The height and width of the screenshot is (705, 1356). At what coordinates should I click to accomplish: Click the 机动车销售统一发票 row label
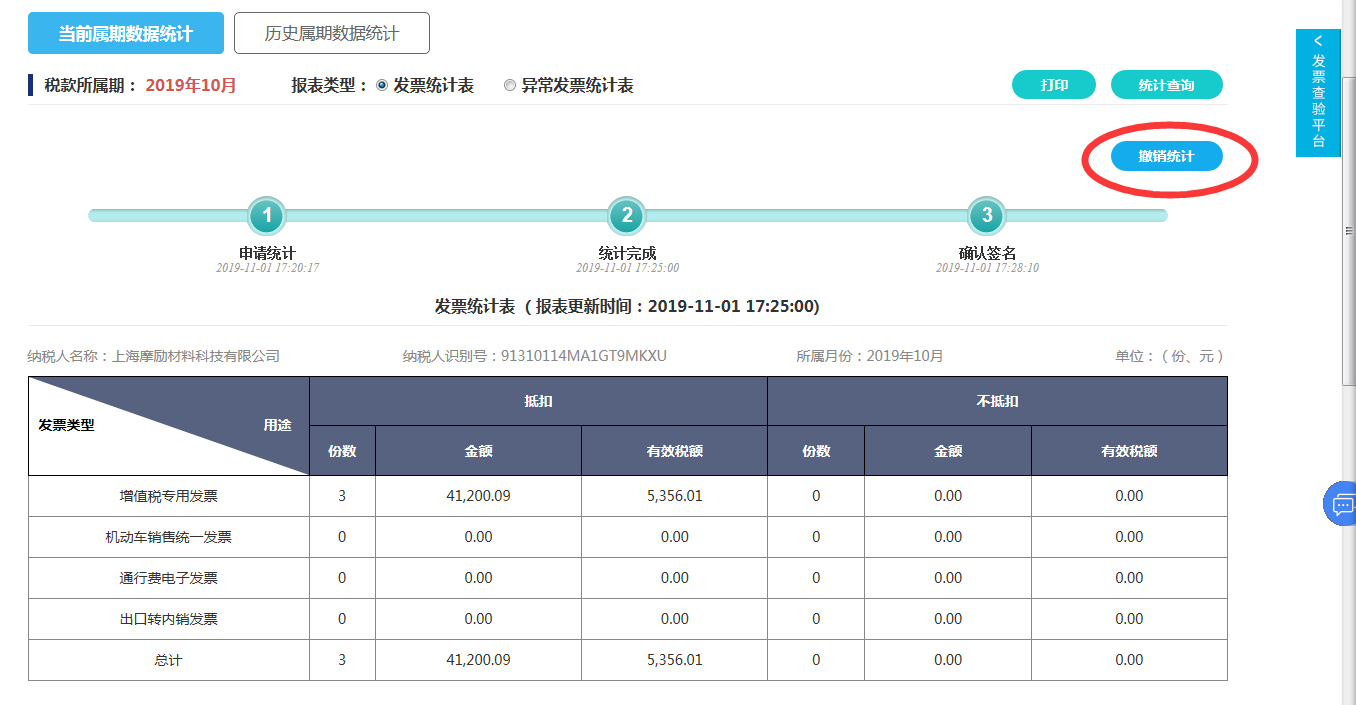[168, 537]
